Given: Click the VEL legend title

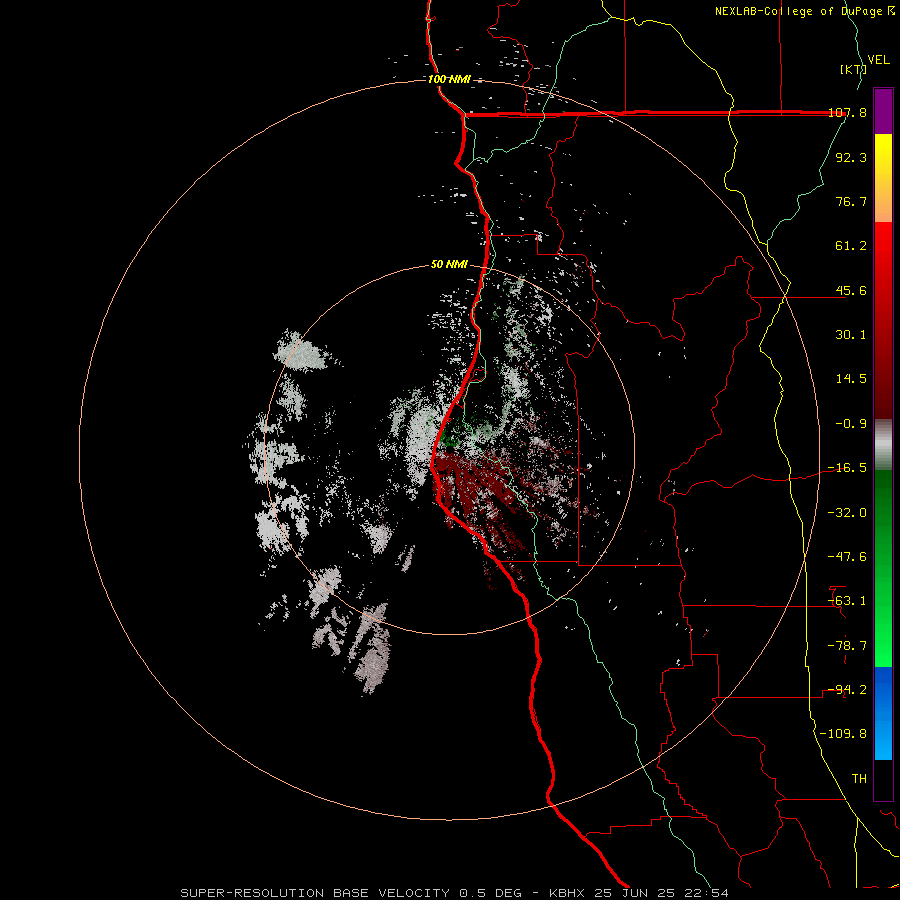Looking at the screenshot, I should (x=878, y=59).
